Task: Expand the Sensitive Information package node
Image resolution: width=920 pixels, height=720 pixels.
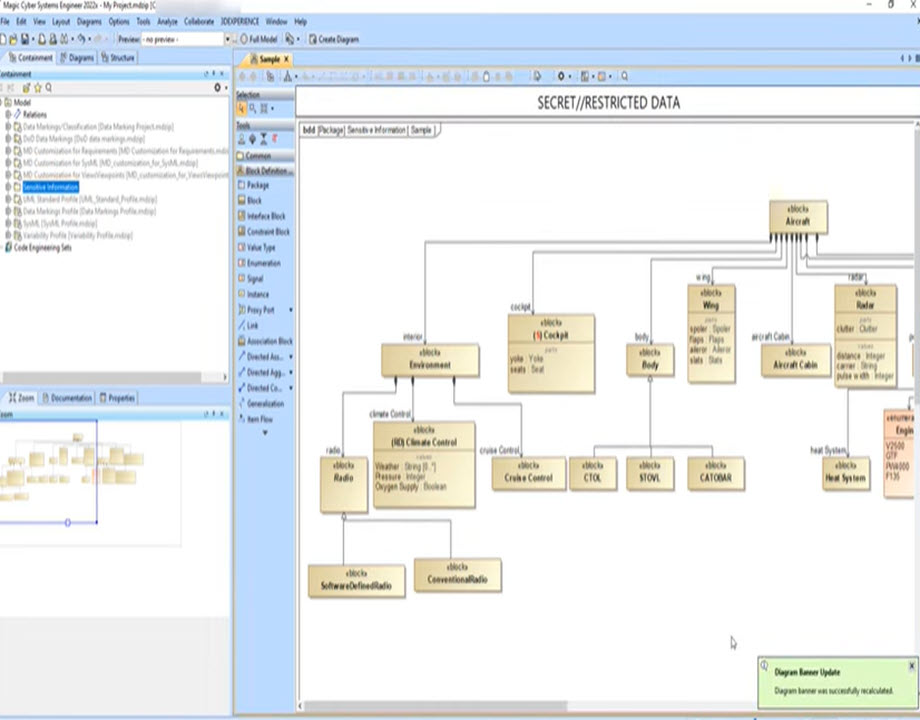Action: click(x=7, y=187)
